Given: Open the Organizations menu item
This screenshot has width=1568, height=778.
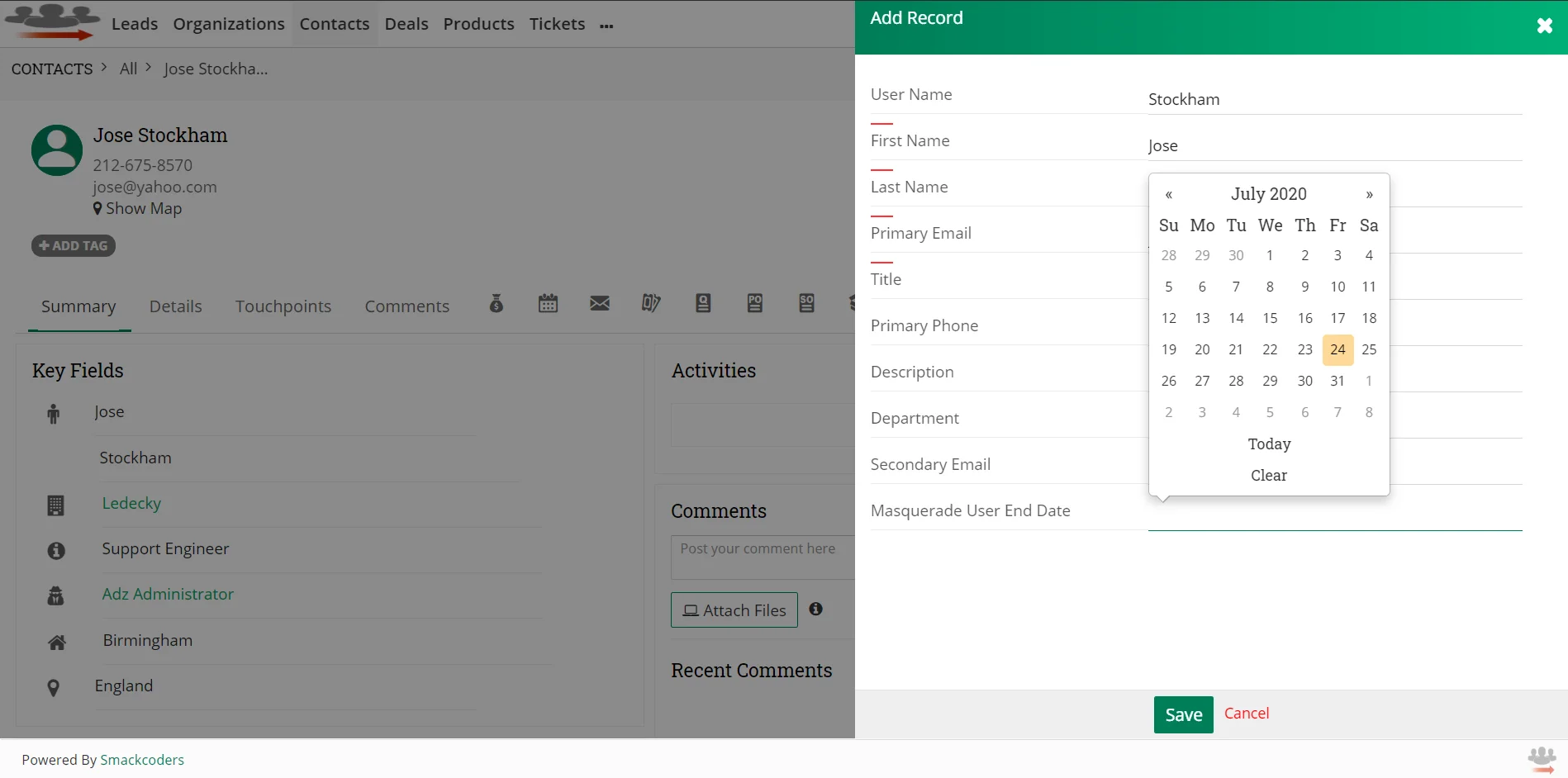Looking at the screenshot, I should [x=229, y=24].
